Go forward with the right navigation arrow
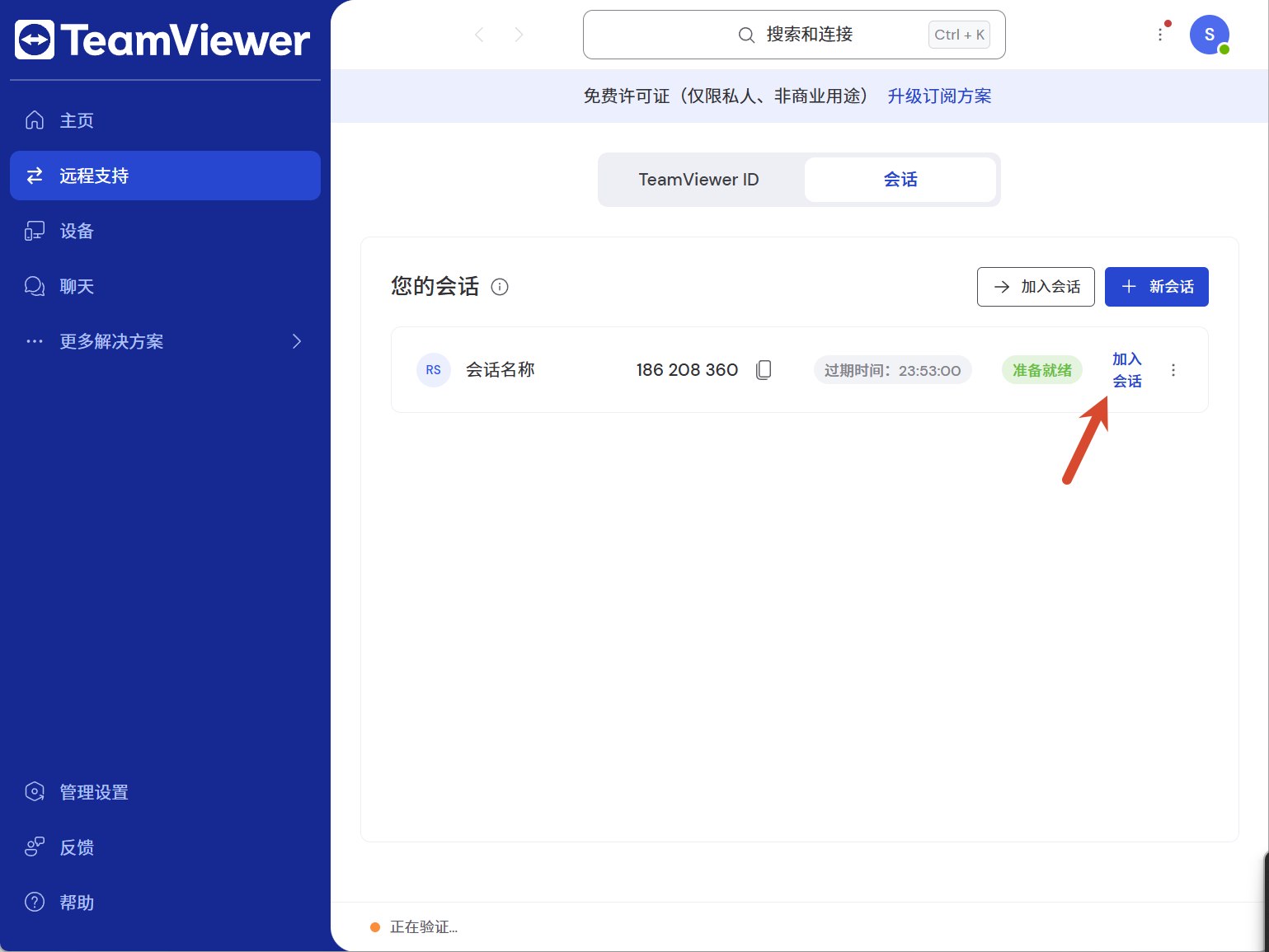1269x952 pixels. [519, 35]
